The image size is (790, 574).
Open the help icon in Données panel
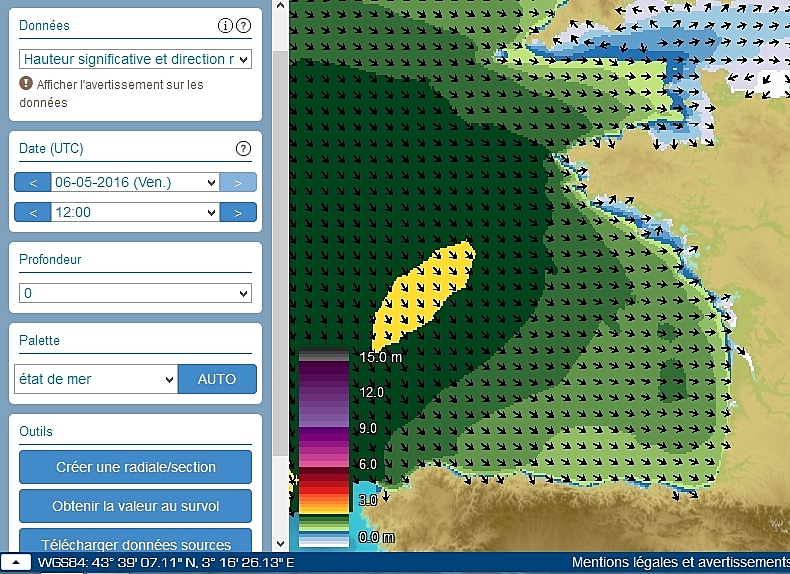(243, 26)
